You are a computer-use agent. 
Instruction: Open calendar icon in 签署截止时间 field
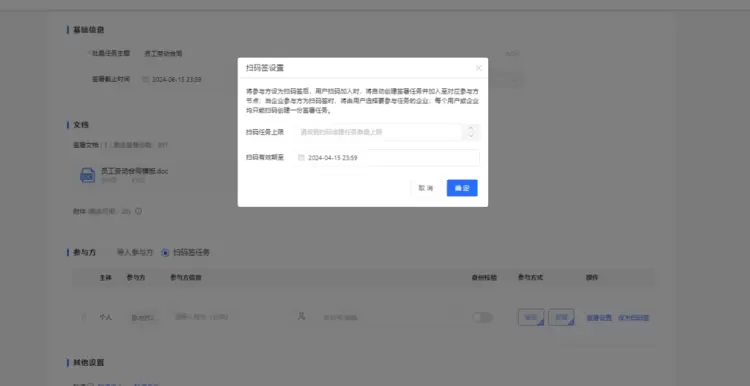(x=145, y=79)
